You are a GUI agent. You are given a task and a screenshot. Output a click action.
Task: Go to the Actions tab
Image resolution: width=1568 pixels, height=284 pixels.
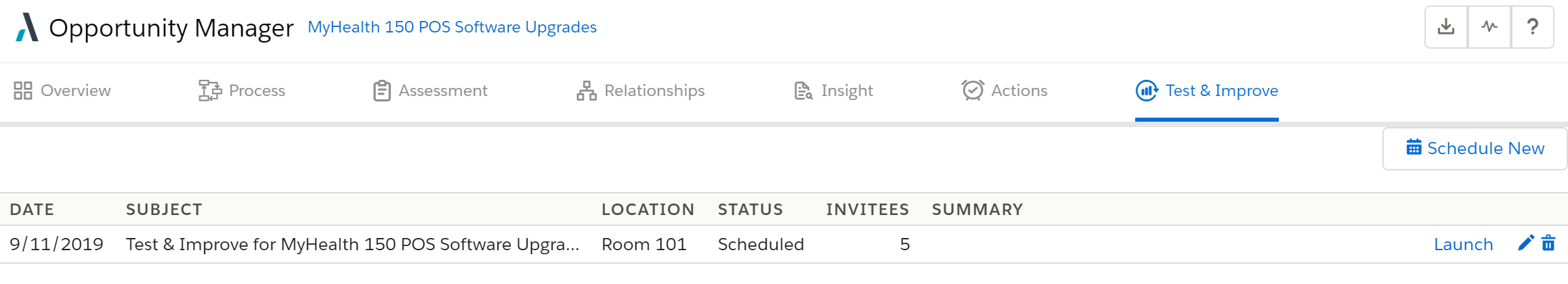[x=1004, y=91]
